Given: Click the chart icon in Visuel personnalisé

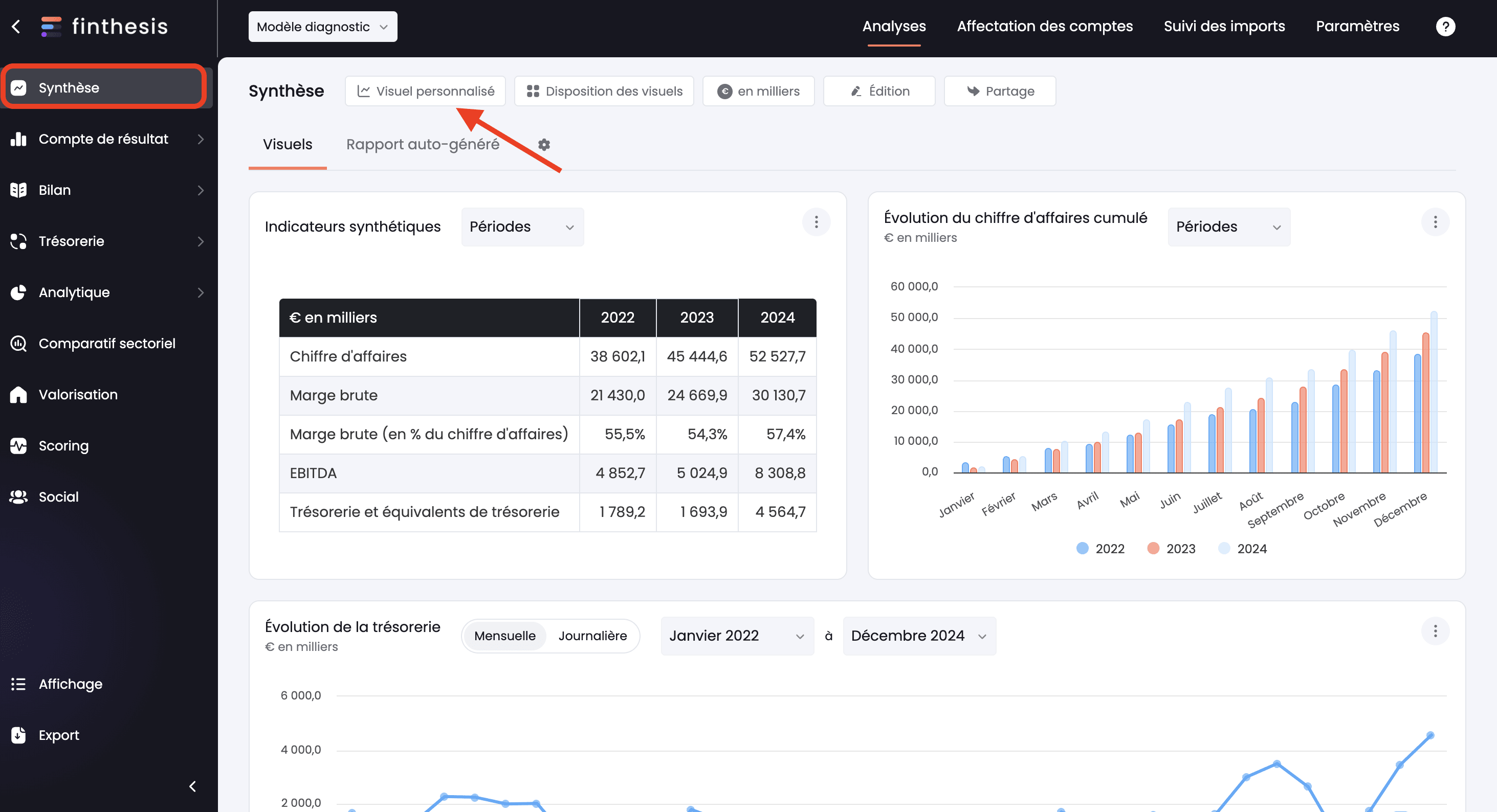Looking at the screenshot, I should [x=364, y=91].
